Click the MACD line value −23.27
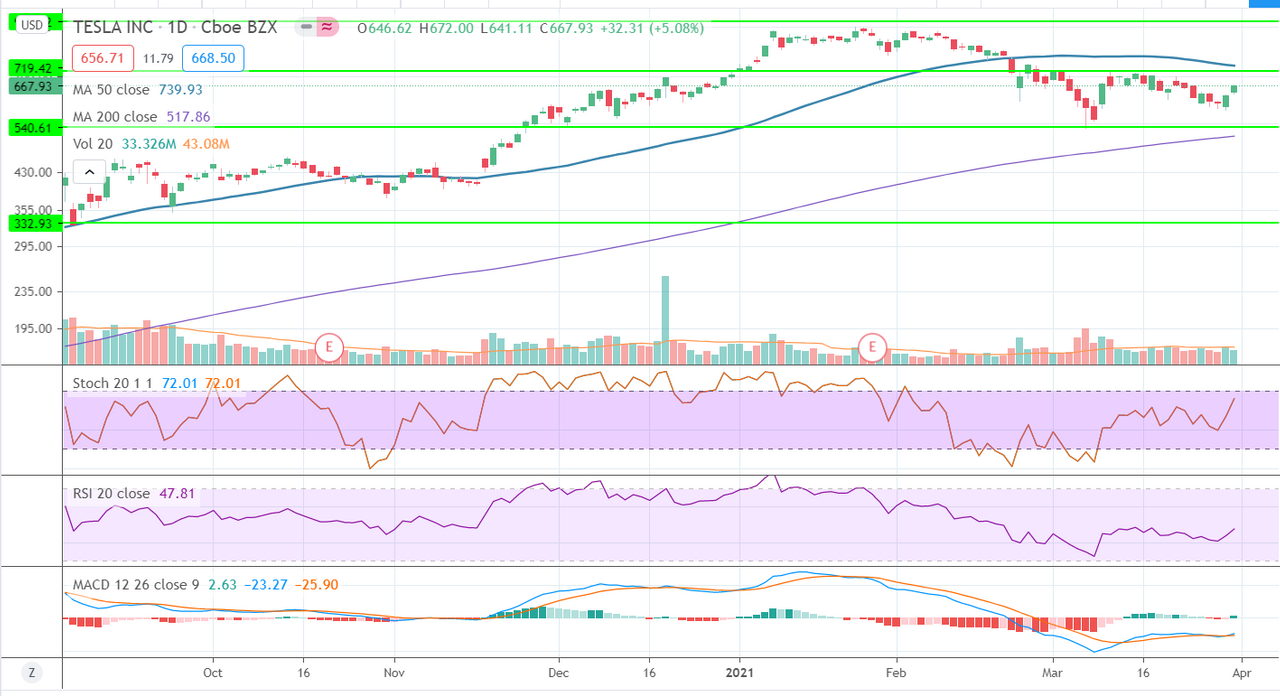Viewport: 1280px width, 696px height. 264,584
